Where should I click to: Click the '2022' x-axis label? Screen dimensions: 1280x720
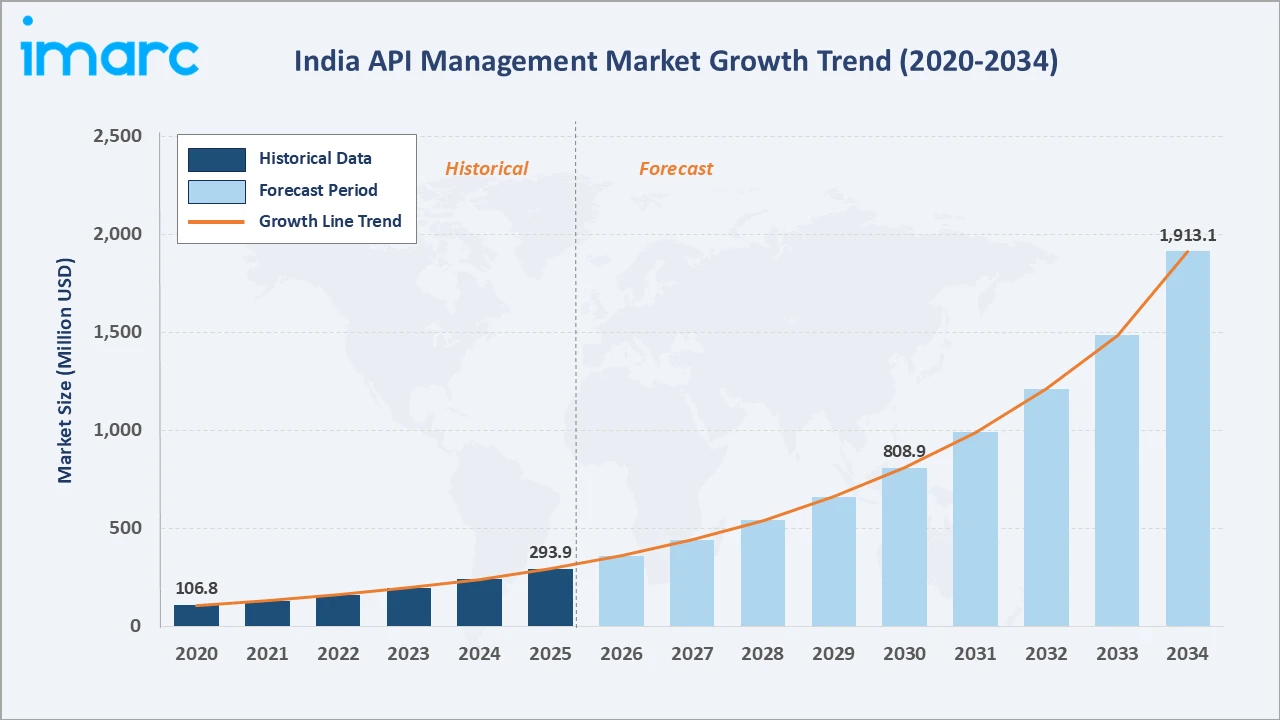(x=338, y=654)
